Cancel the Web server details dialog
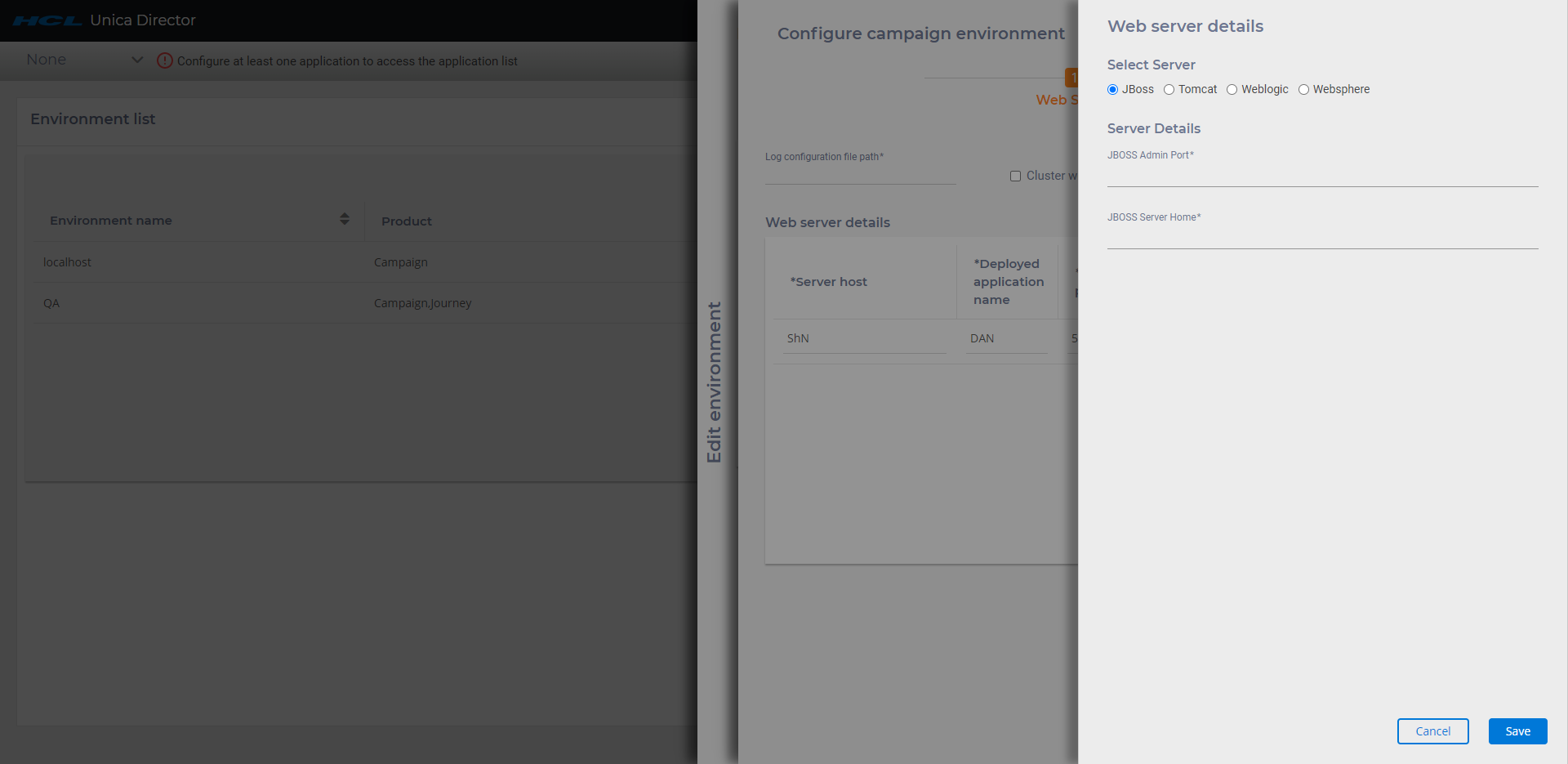The width and height of the screenshot is (1568, 764). coord(1432,731)
